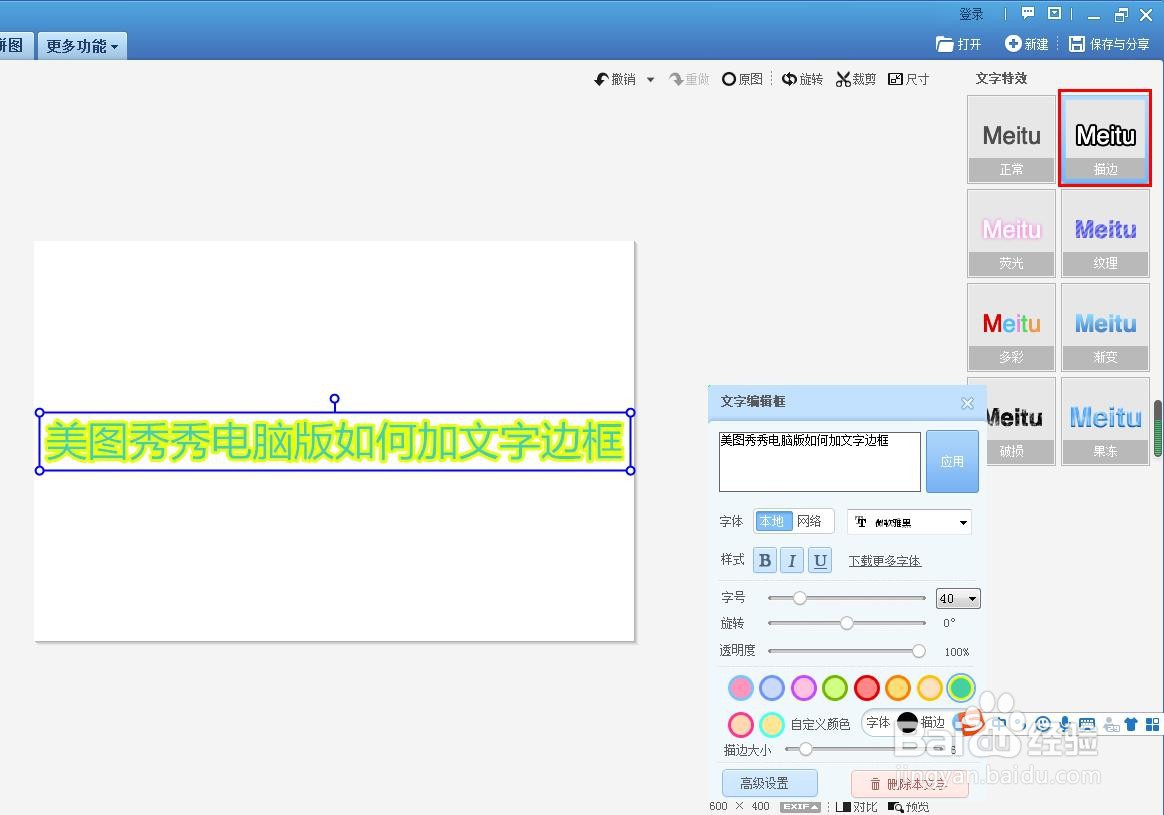Click the 透明度 opacity slider handle
This screenshot has height=815, width=1164.
(919, 651)
